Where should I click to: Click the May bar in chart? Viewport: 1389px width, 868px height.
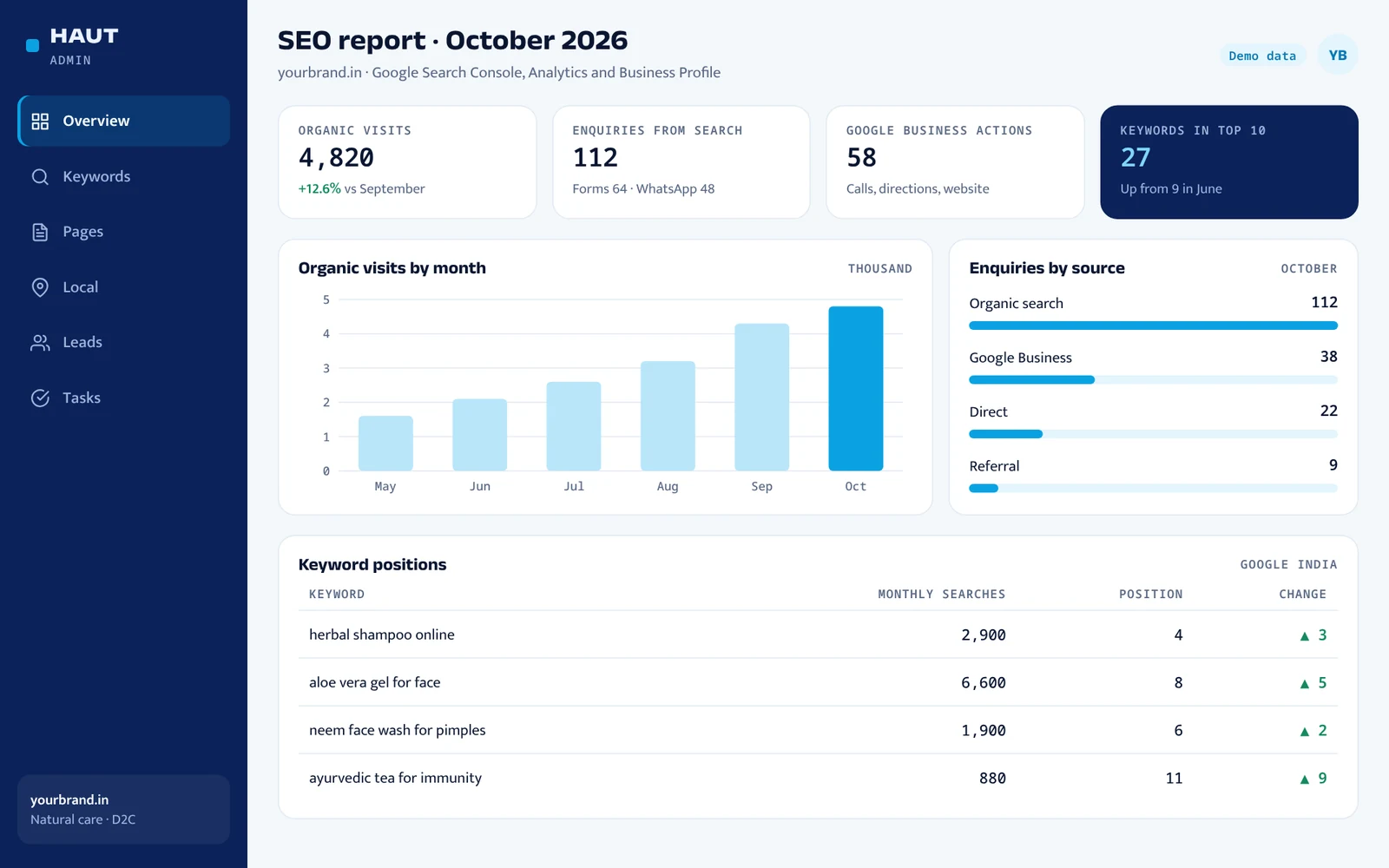click(385, 444)
